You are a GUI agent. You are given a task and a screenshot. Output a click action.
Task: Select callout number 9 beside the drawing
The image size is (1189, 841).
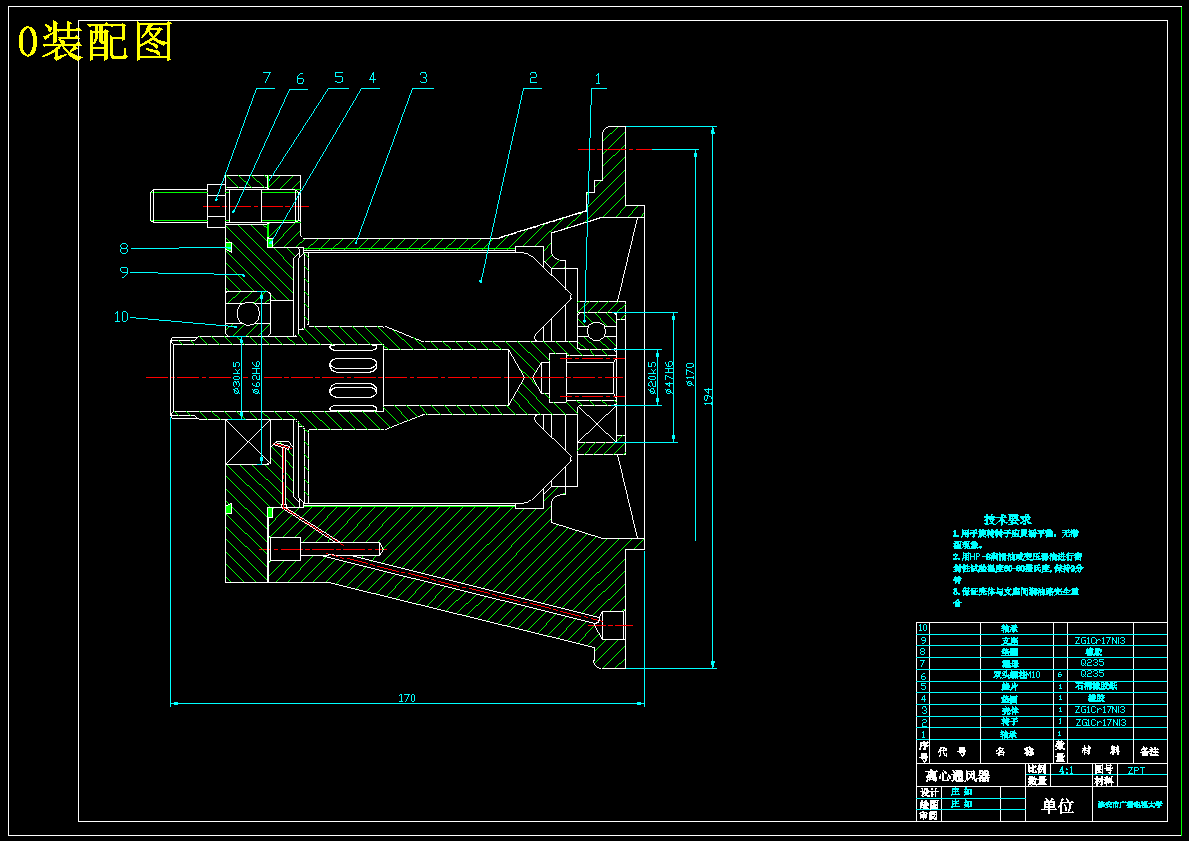coord(124,271)
